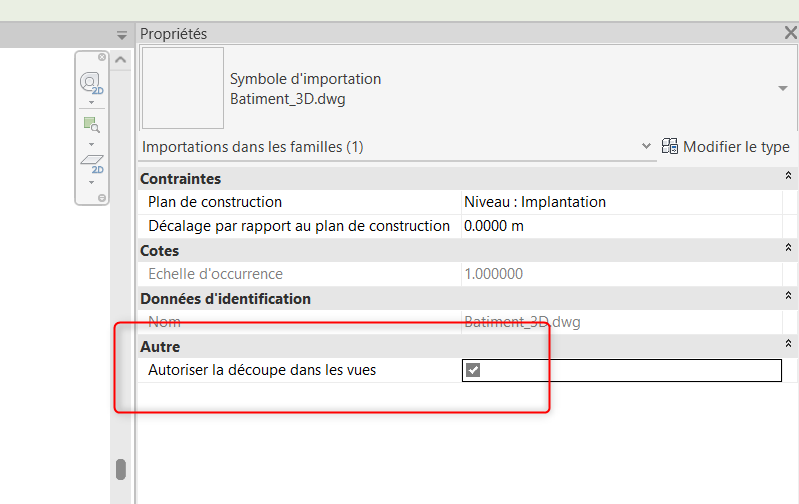Close the navigation bar with its small X

tap(102, 57)
